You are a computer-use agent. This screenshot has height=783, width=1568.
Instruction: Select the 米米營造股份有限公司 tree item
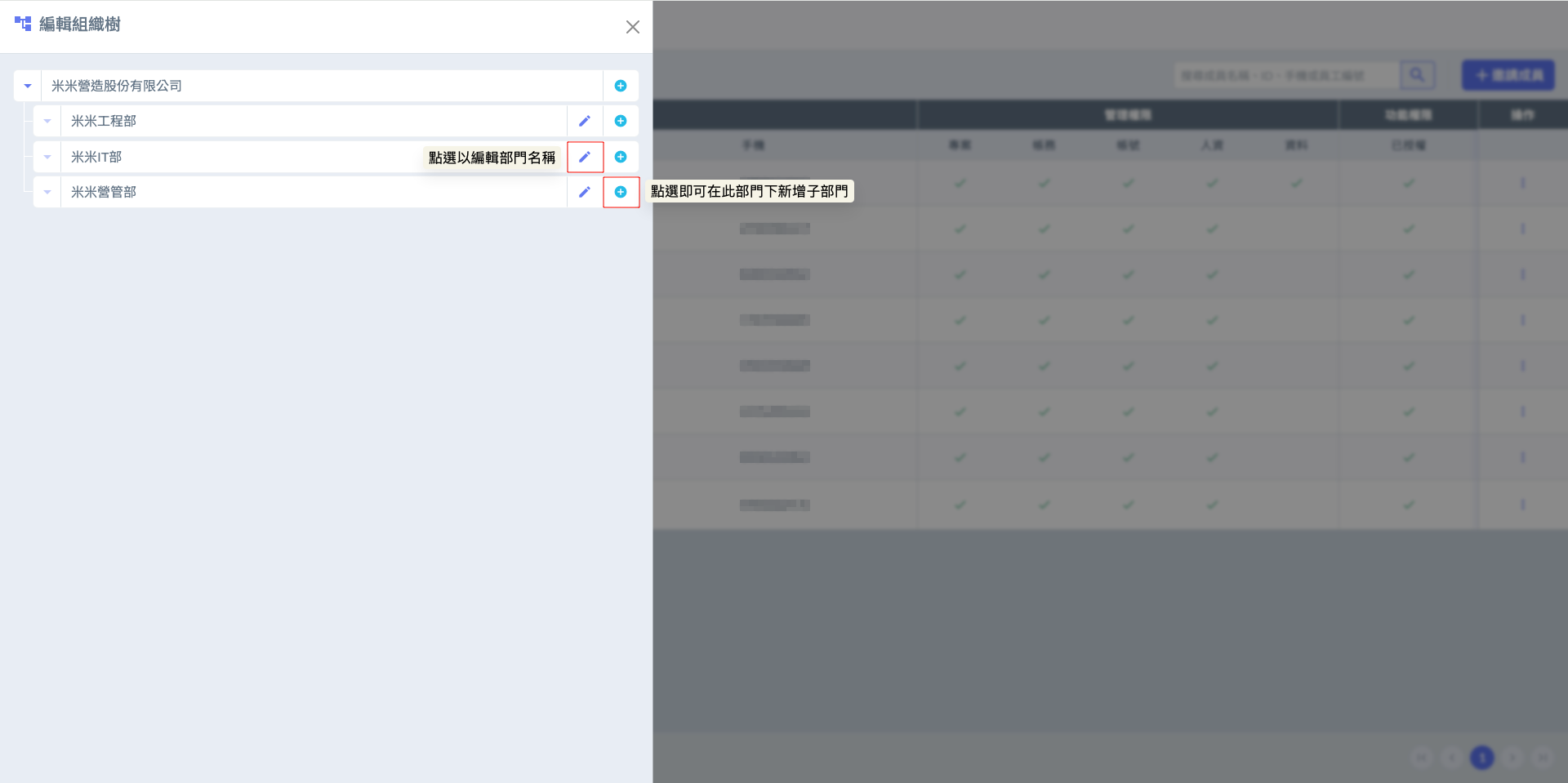coord(117,86)
